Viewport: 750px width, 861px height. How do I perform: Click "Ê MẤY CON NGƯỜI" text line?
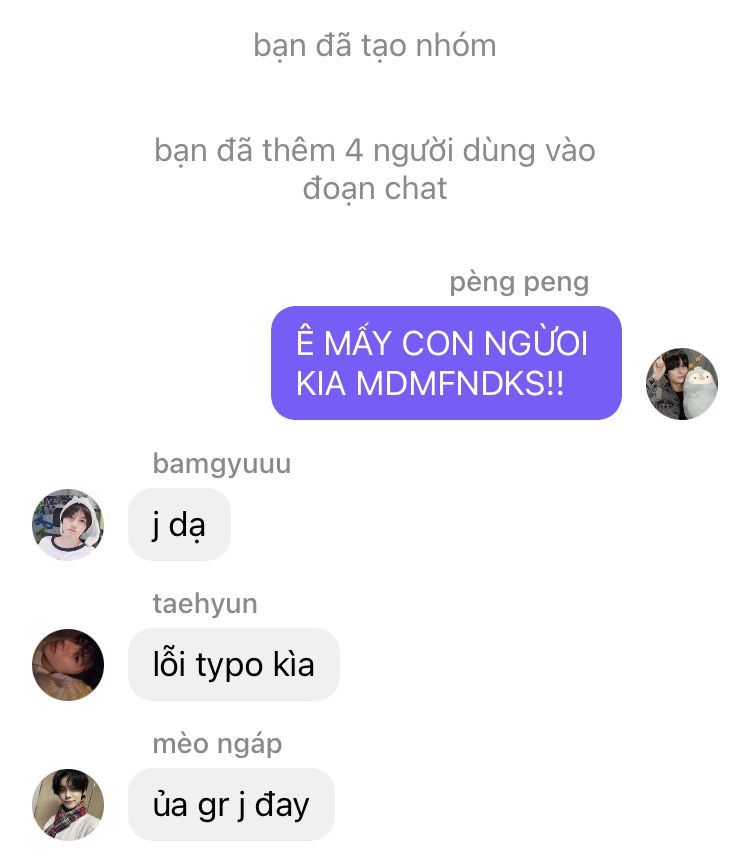pos(442,343)
